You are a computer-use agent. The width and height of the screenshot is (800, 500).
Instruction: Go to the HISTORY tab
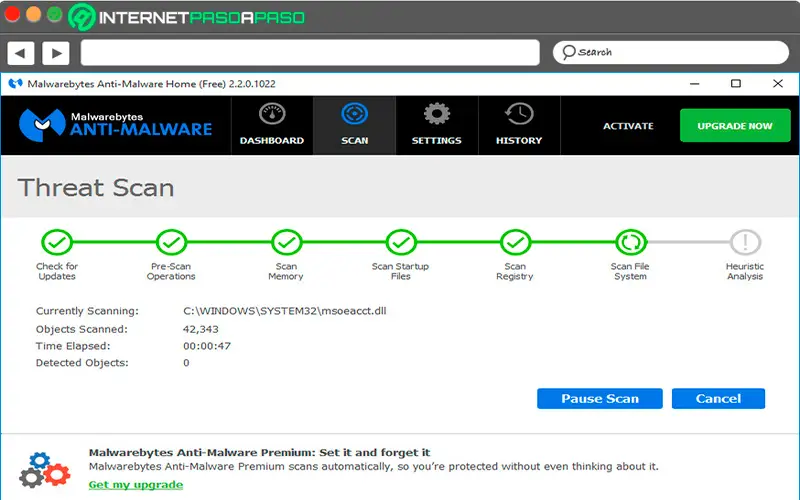click(519, 126)
